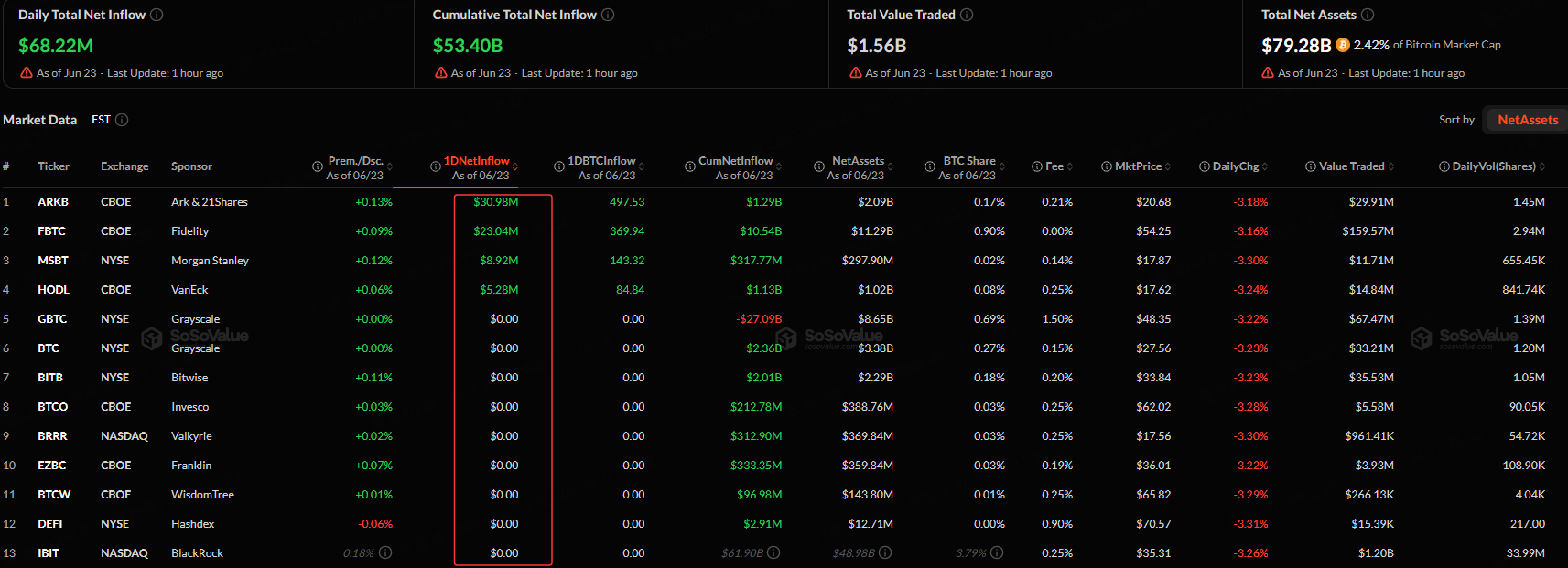Click the $23.04M inflow cell for FBTC
The image size is (1568, 568).
(495, 231)
